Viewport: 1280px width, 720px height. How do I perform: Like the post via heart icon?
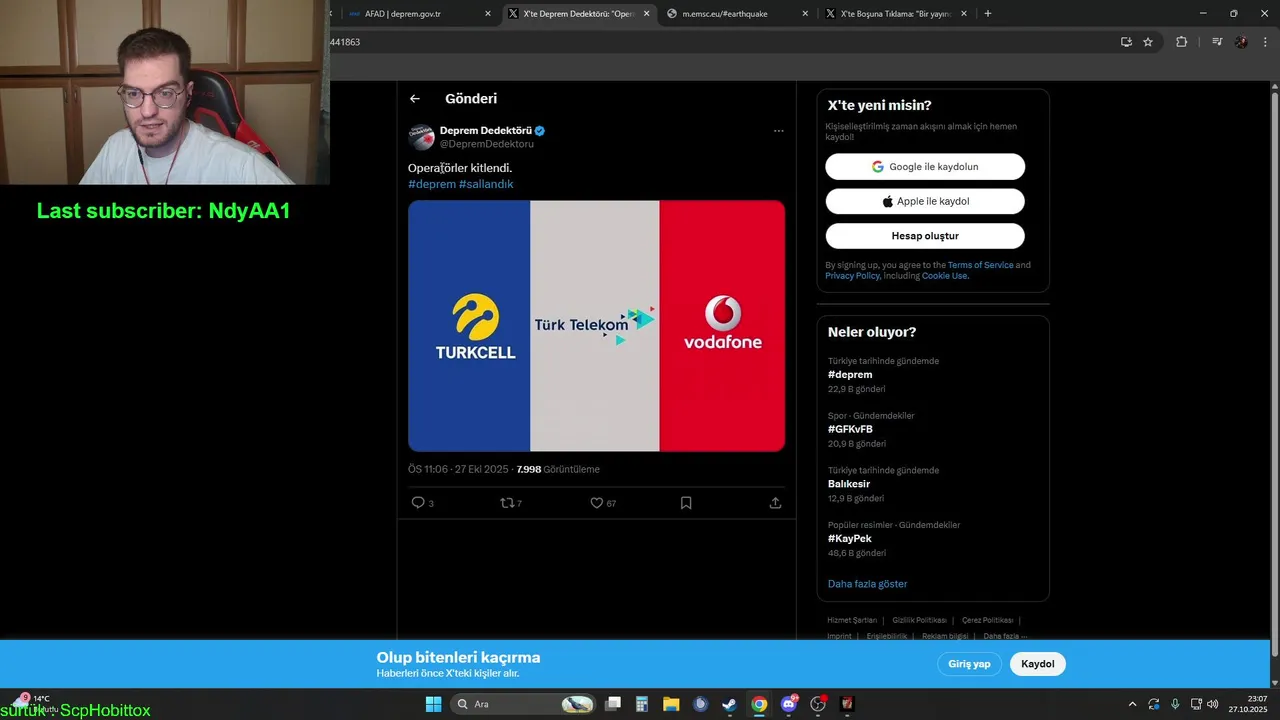596,503
